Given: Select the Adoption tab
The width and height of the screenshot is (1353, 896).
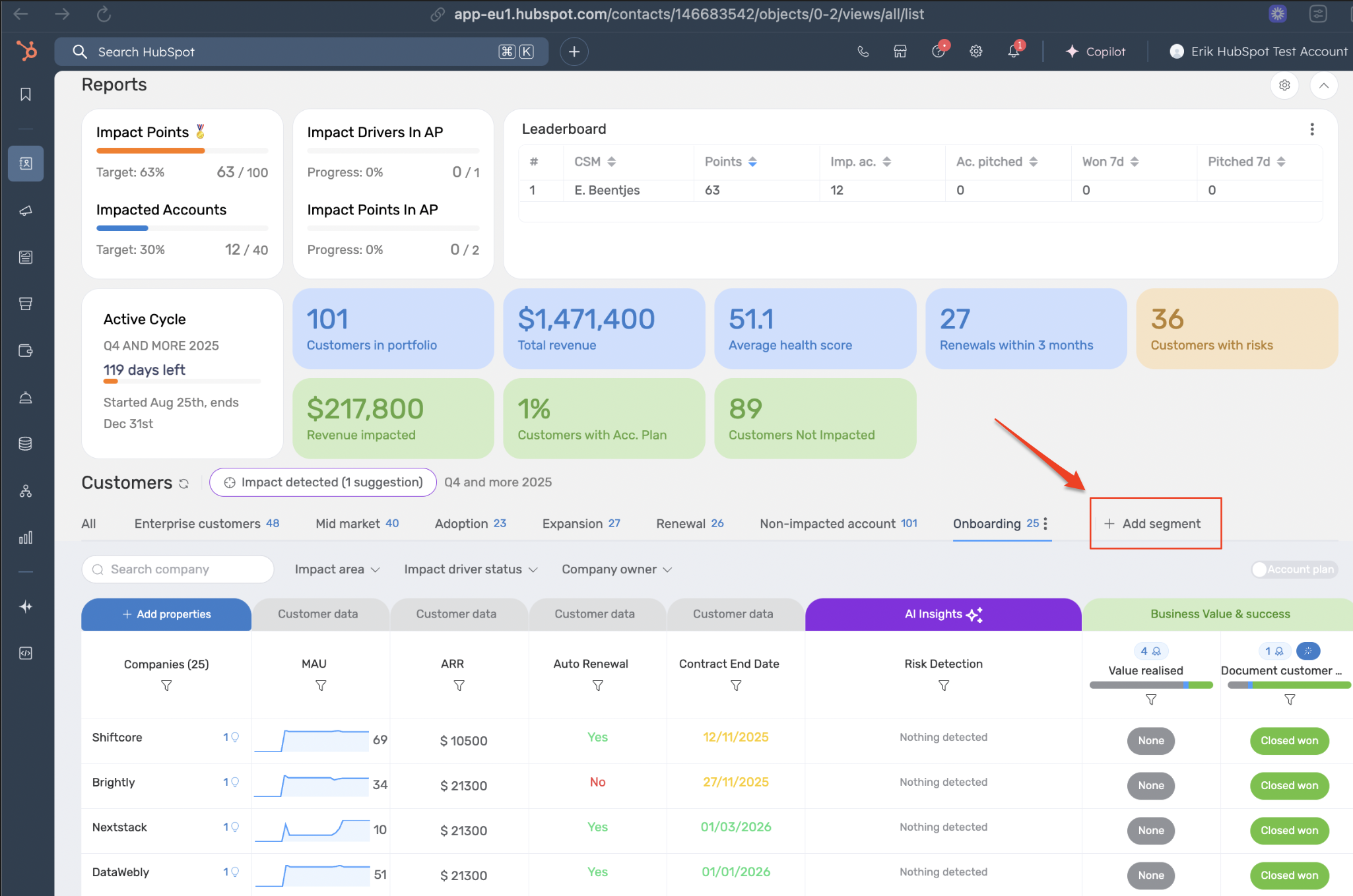Looking at the screenshot, I should point(471,524).
